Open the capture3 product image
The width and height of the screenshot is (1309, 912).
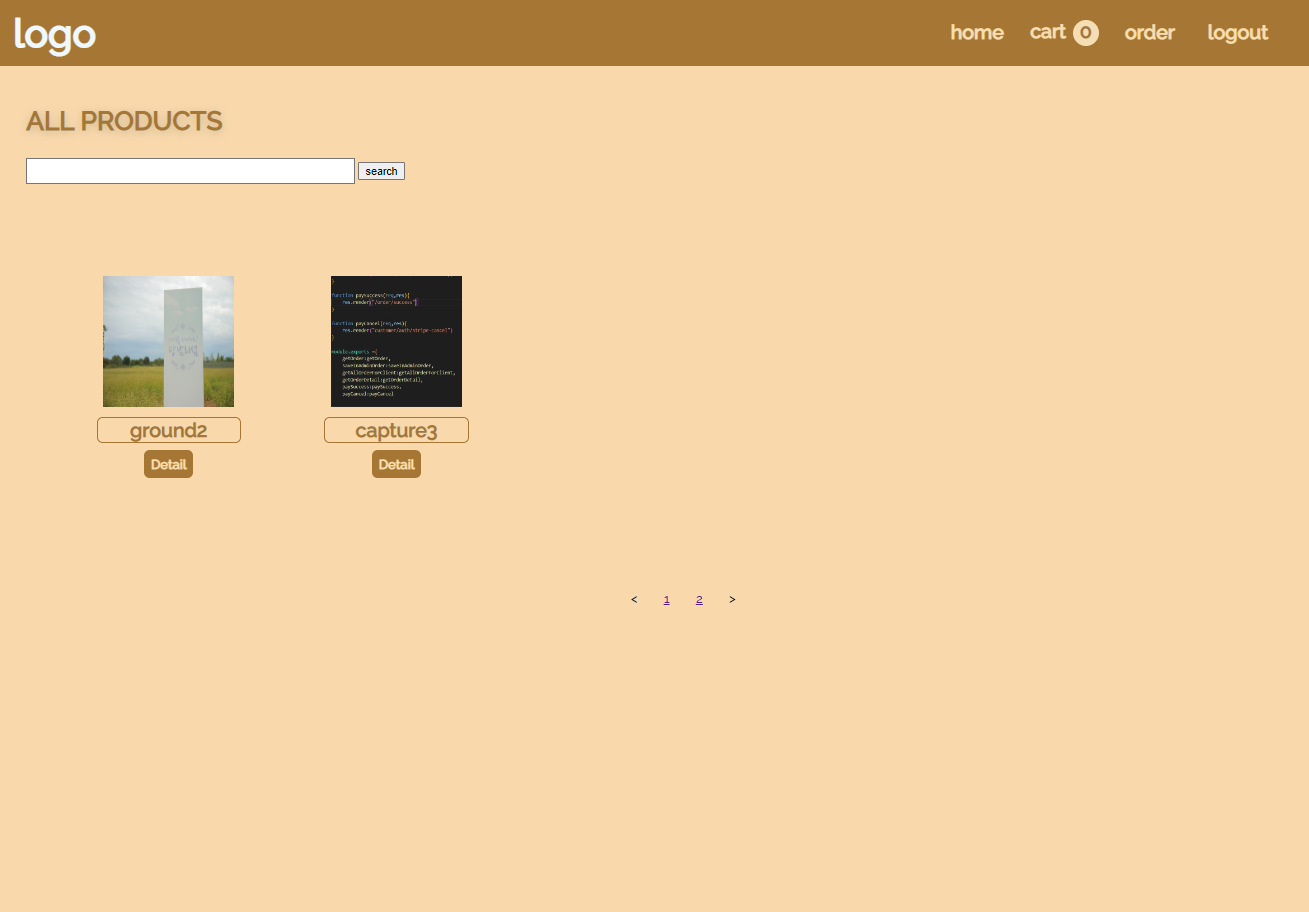(x=396, y=341)
